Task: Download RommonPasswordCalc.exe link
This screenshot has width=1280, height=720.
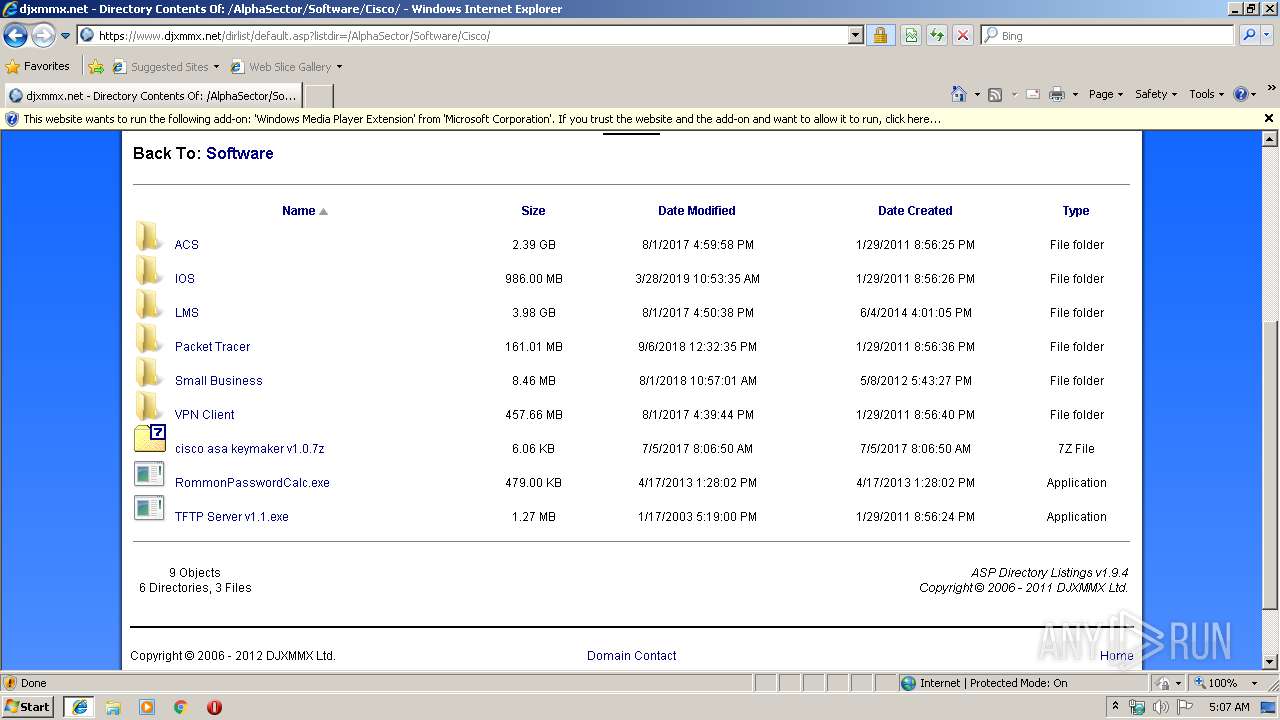Action: coord(252,483)
